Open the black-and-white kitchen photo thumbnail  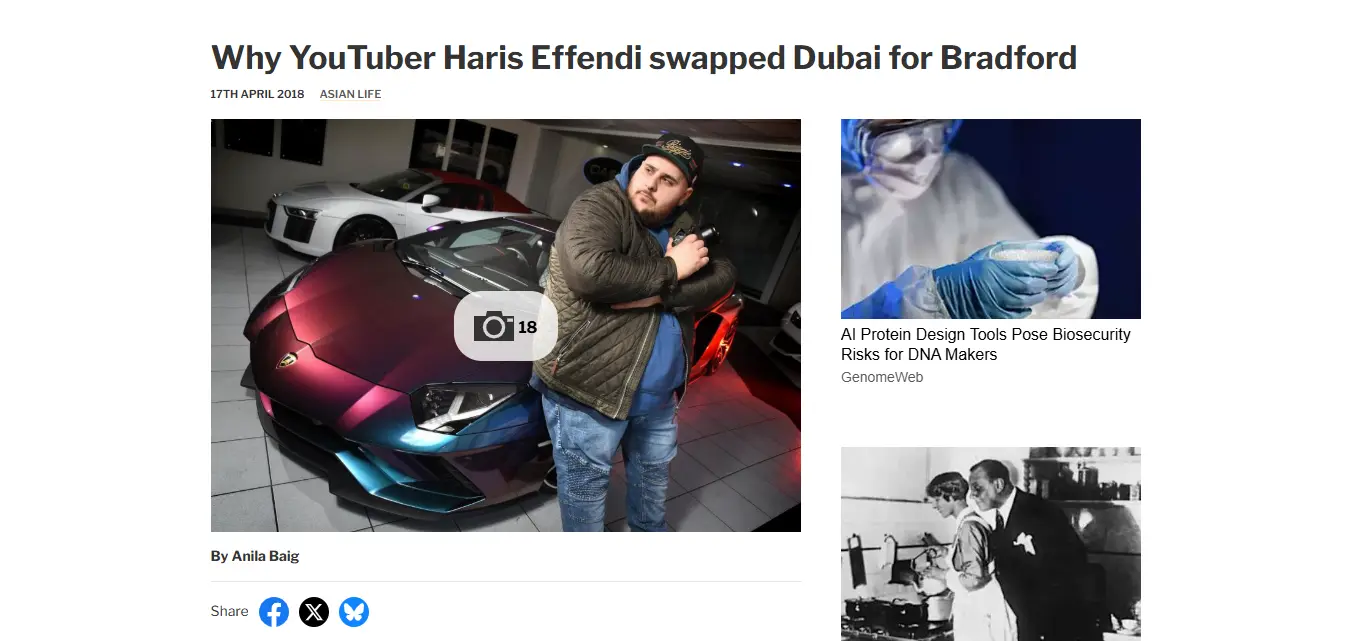(991, 544)
